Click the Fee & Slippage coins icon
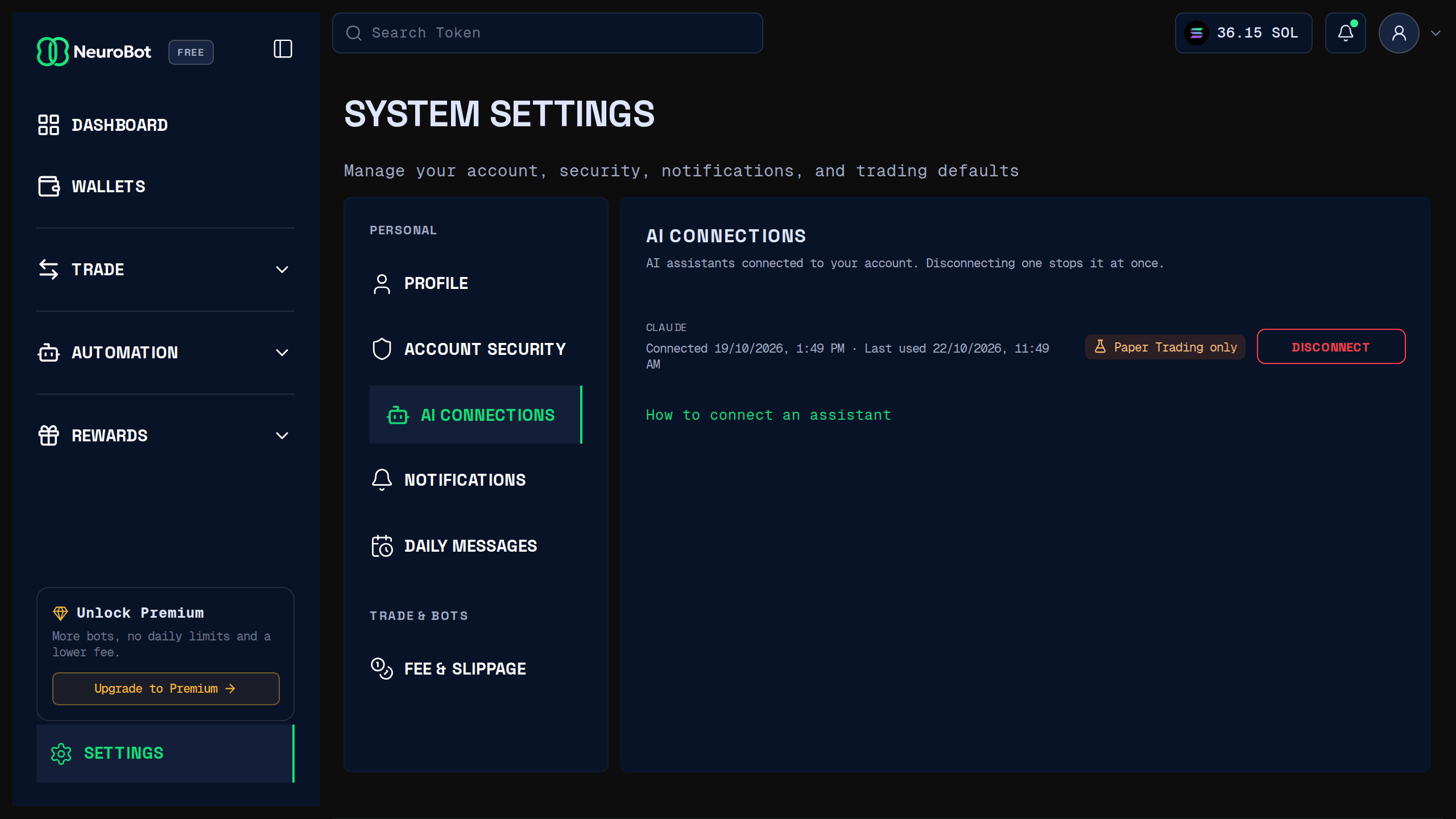The image size is (1456, 819). pos(382,669)
